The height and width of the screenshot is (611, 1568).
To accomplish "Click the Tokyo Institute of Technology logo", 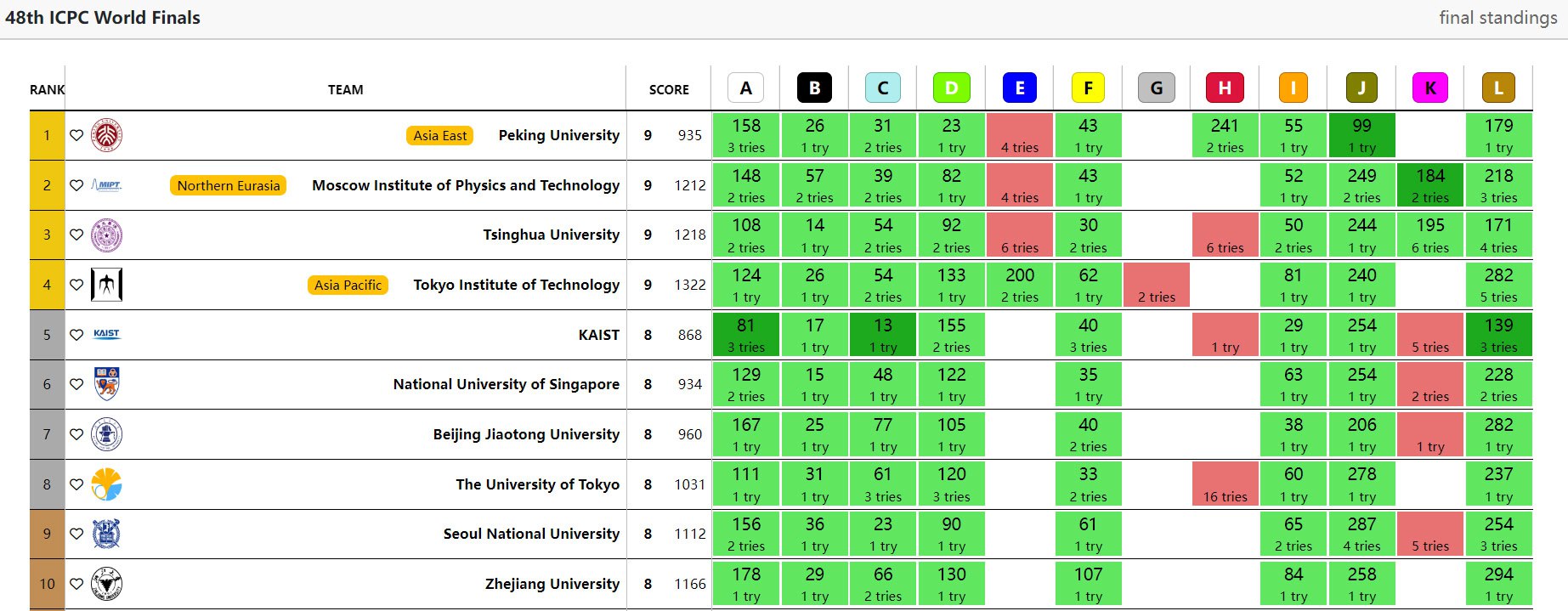I will [106, 285].
